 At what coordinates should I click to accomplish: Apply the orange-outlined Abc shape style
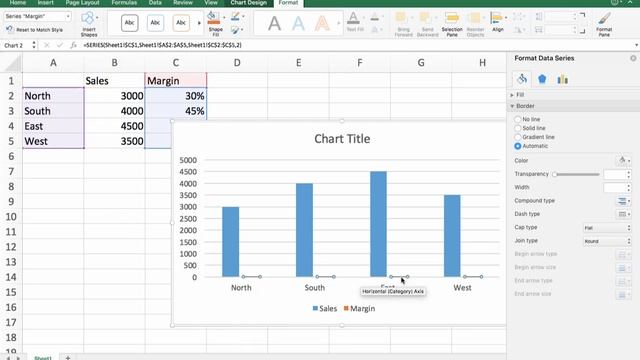pyautogui.click(x=181, y=23)
